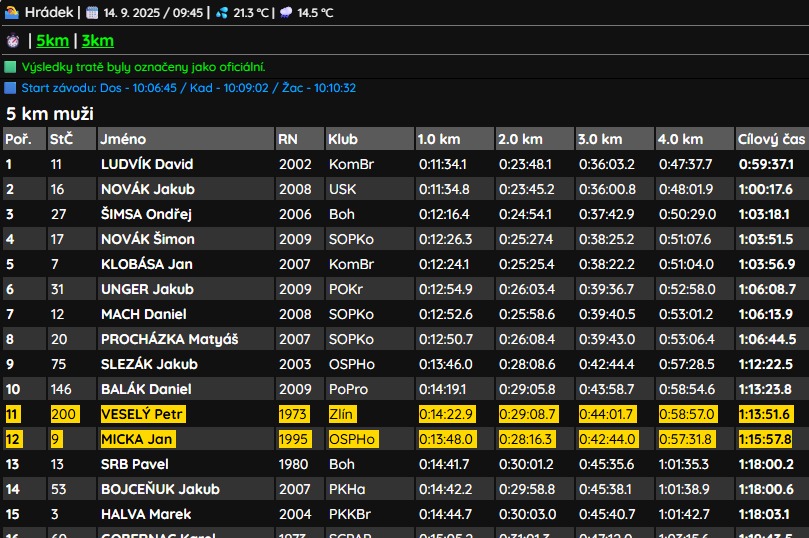Click the Cílový čas column header
809x538 pixels.
771,139
